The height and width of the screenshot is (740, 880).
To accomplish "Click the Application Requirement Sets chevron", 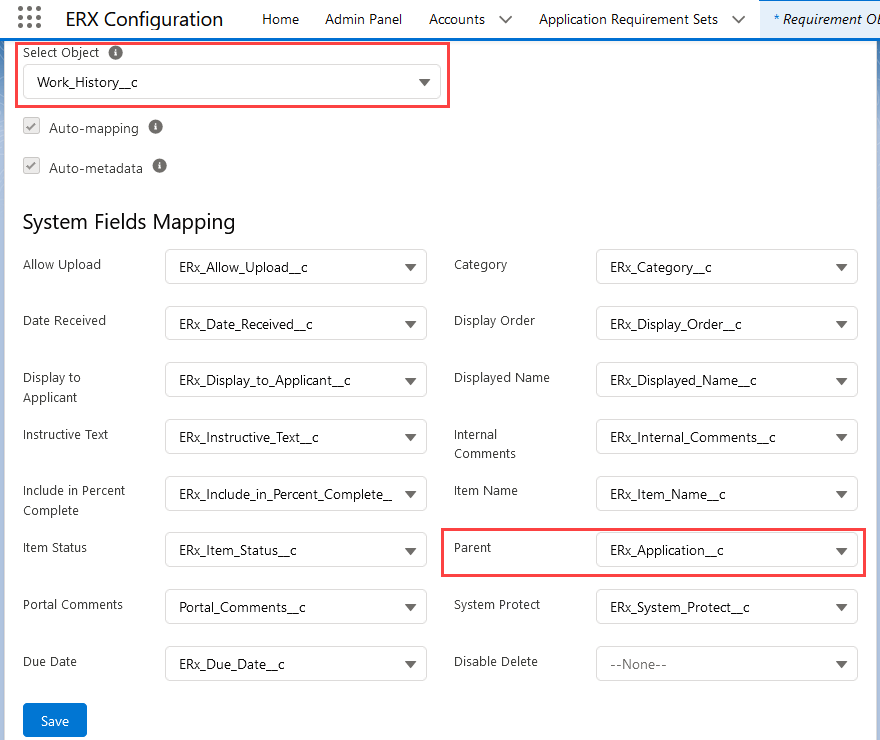I will (x=738, y=20).
